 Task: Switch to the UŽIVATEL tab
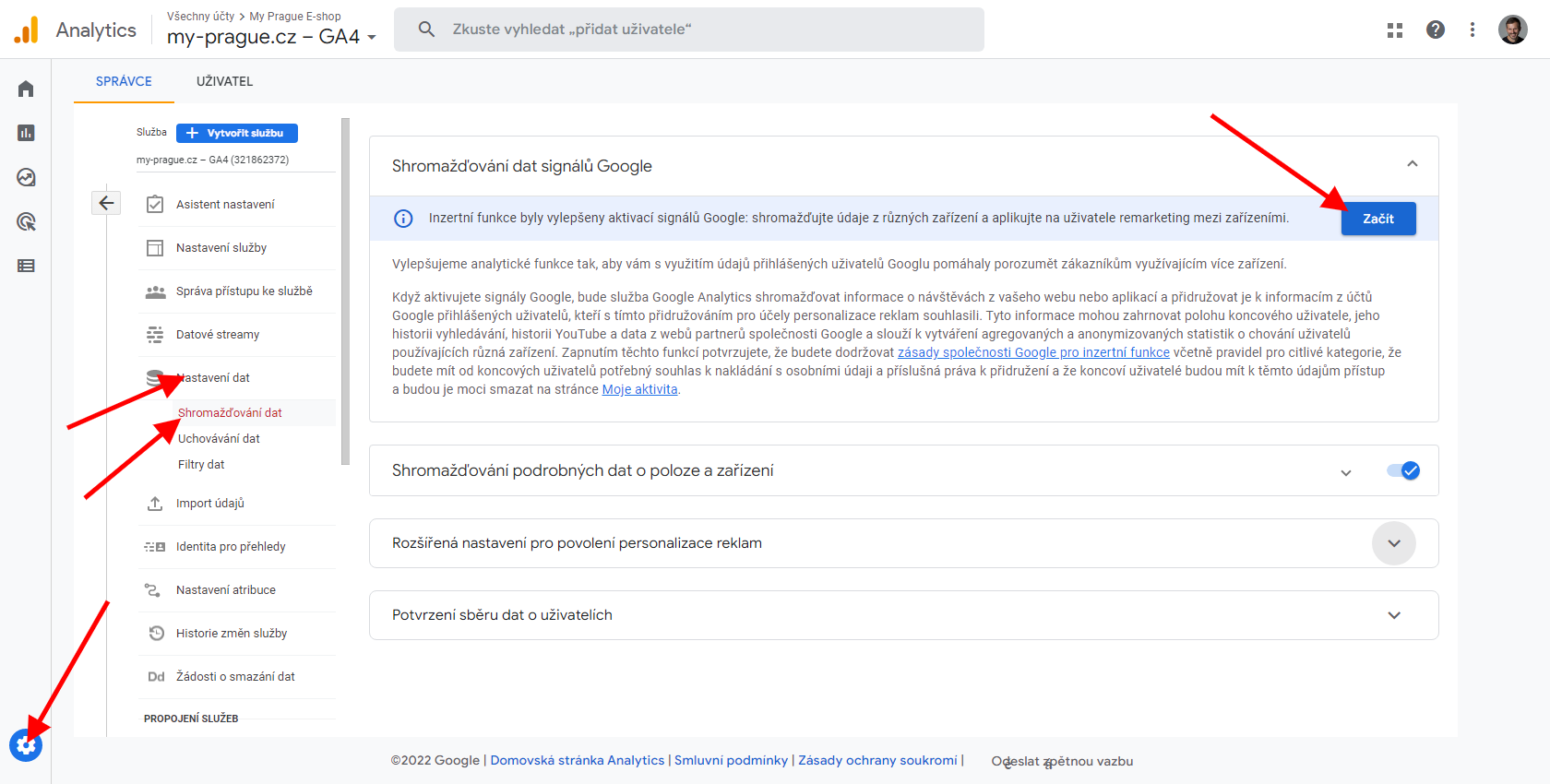coord(224,81)
